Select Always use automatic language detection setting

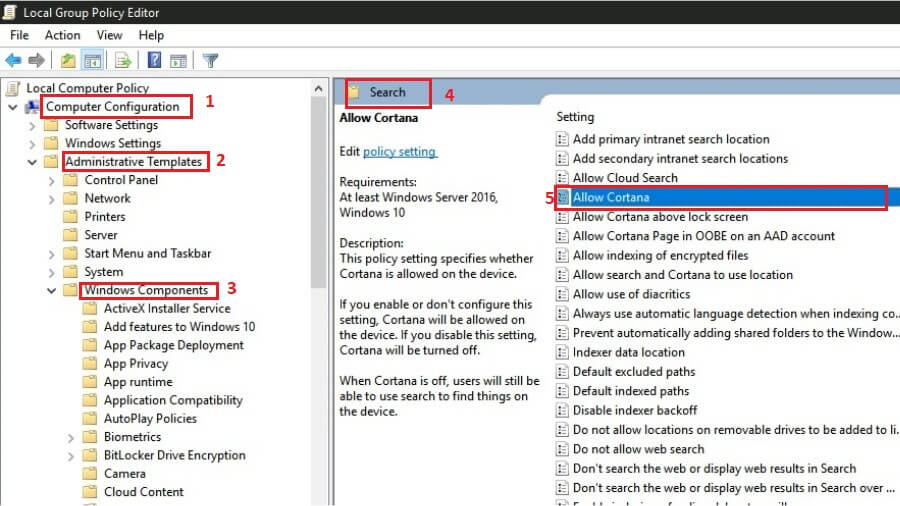735,314
